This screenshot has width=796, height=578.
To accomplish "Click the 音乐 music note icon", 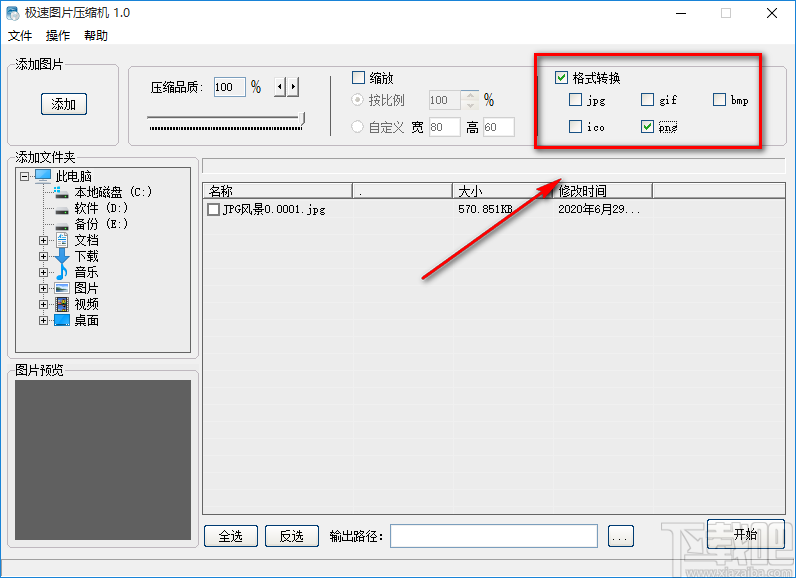I will point(62,273).
